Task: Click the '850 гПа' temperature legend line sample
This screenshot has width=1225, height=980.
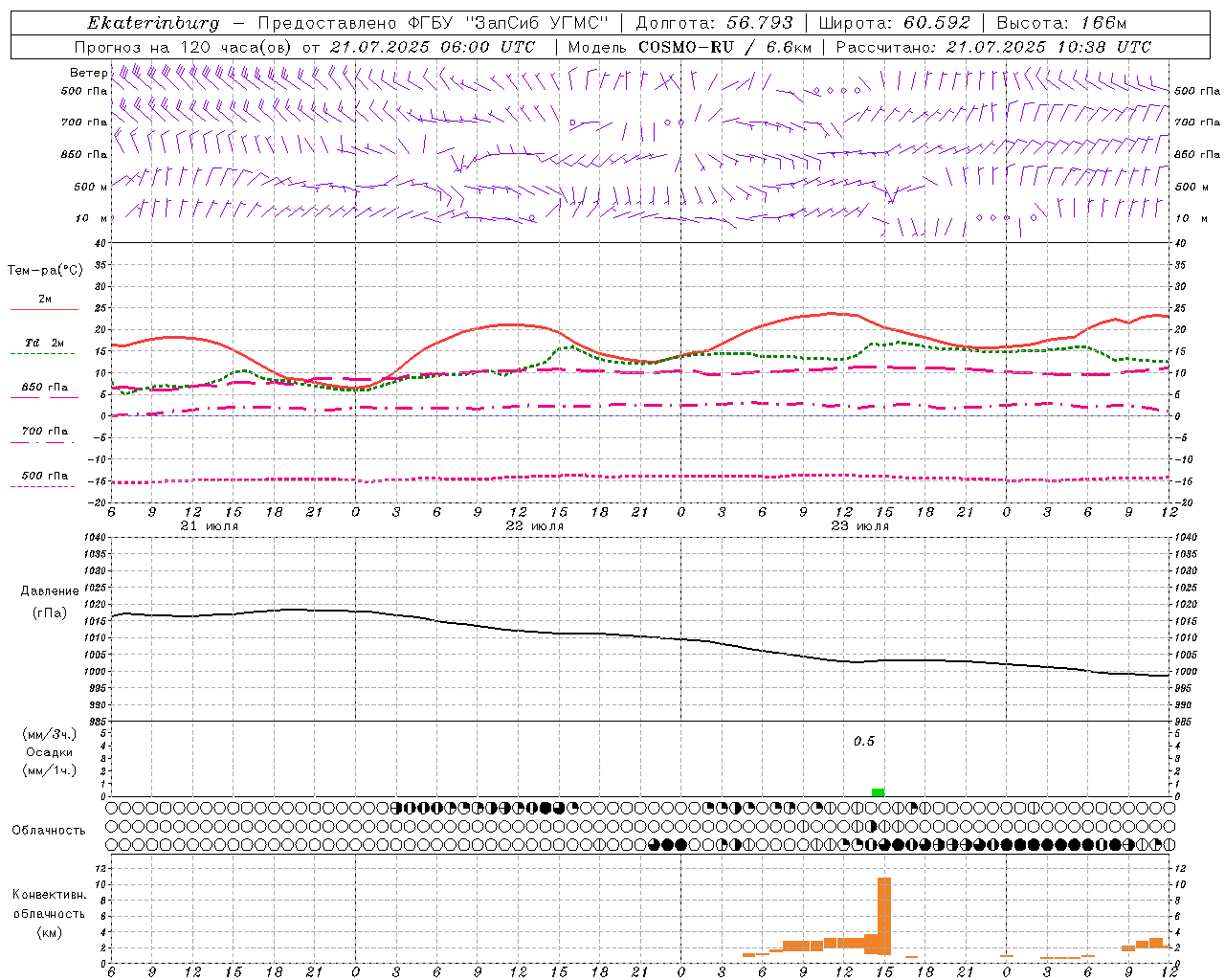Action: pyautogui.click(x=42, y=397)
